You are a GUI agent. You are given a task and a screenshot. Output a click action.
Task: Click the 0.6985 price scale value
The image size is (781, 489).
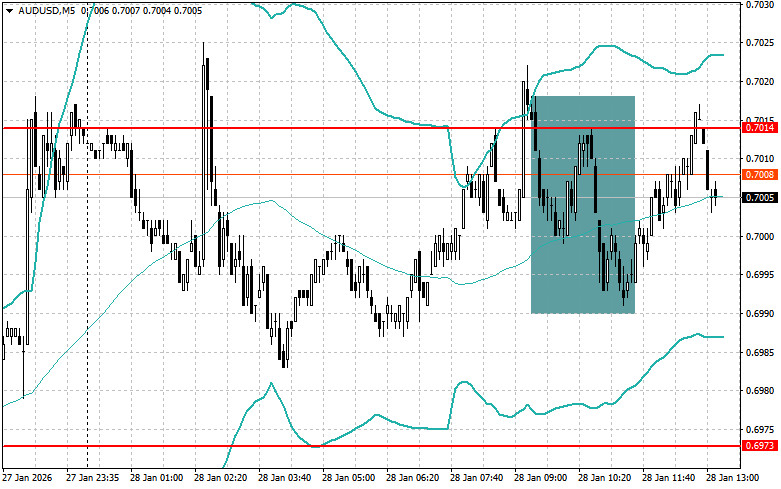tap(760, 353)
